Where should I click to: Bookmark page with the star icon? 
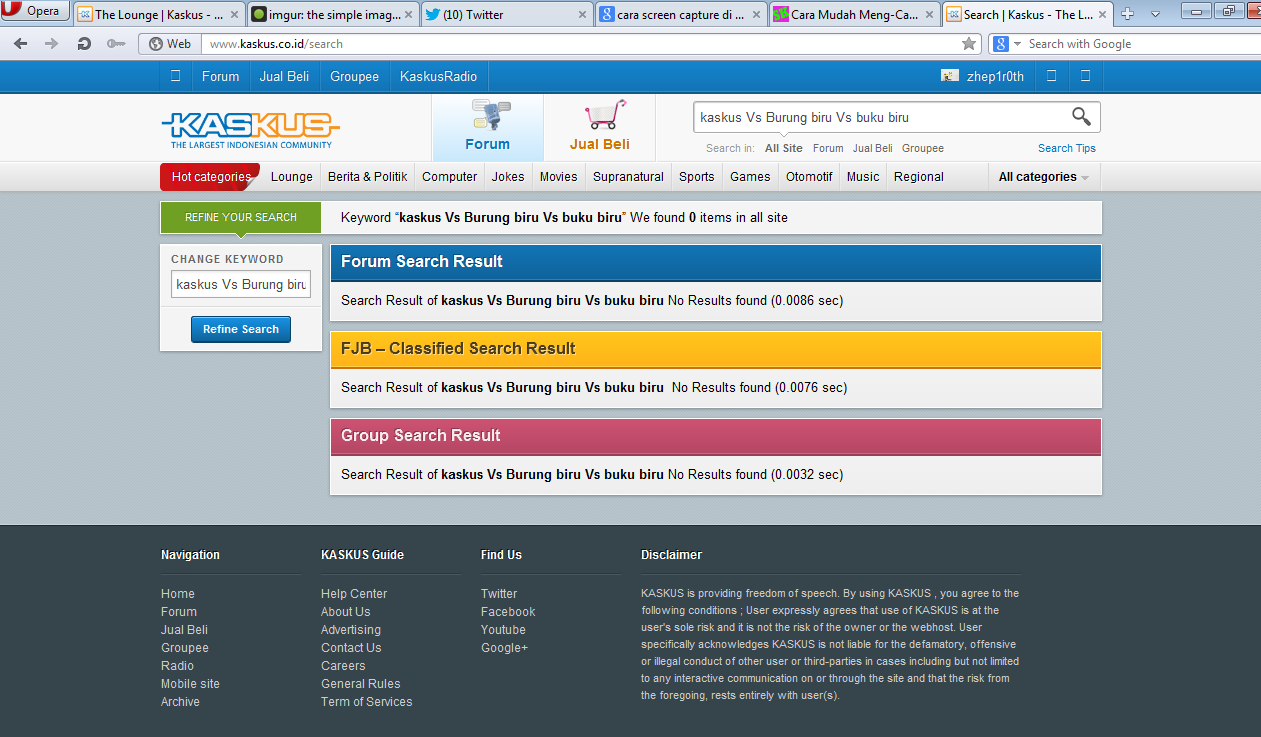(968, 44)
